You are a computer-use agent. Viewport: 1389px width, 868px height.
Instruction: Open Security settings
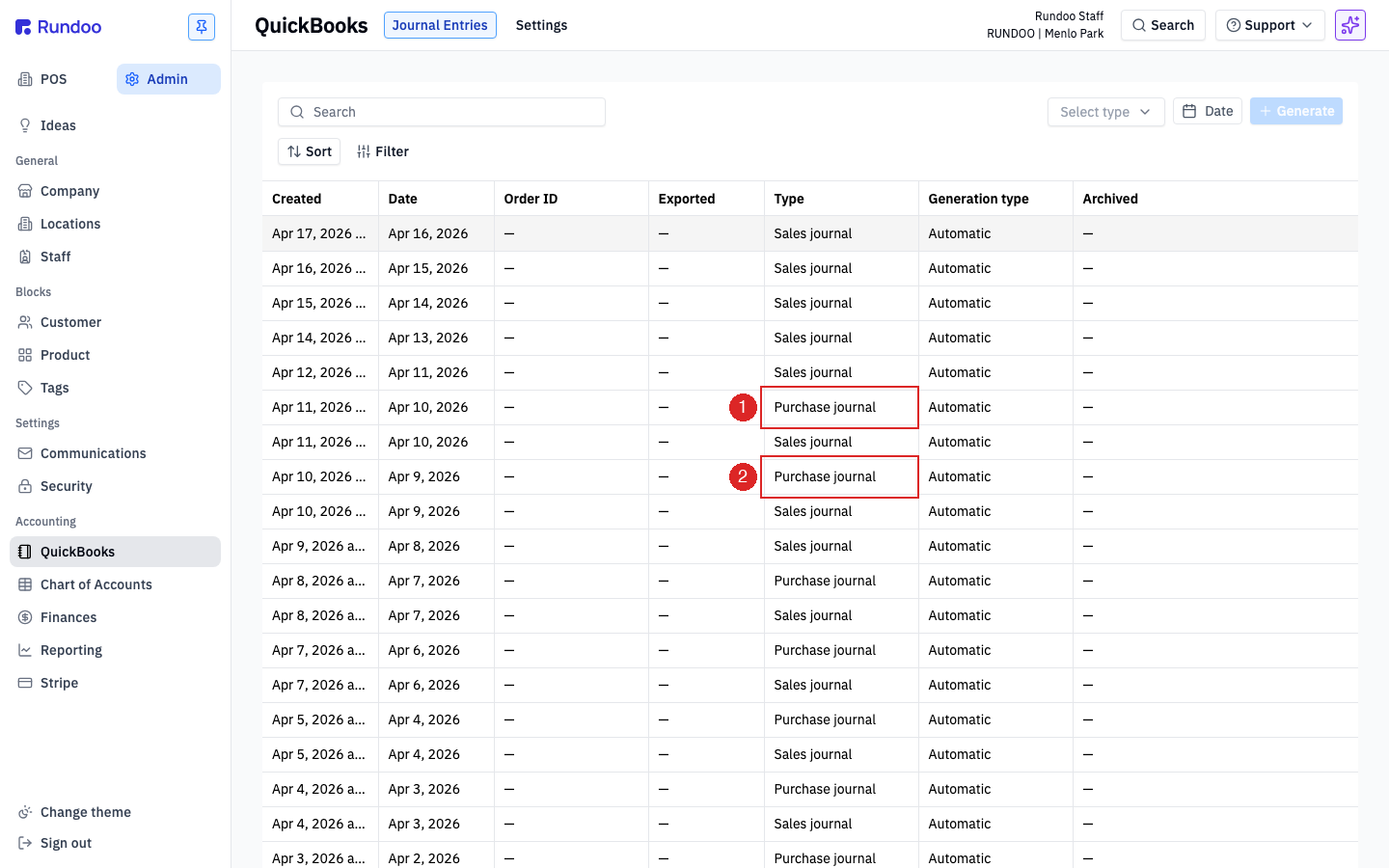tap(116, 486)
